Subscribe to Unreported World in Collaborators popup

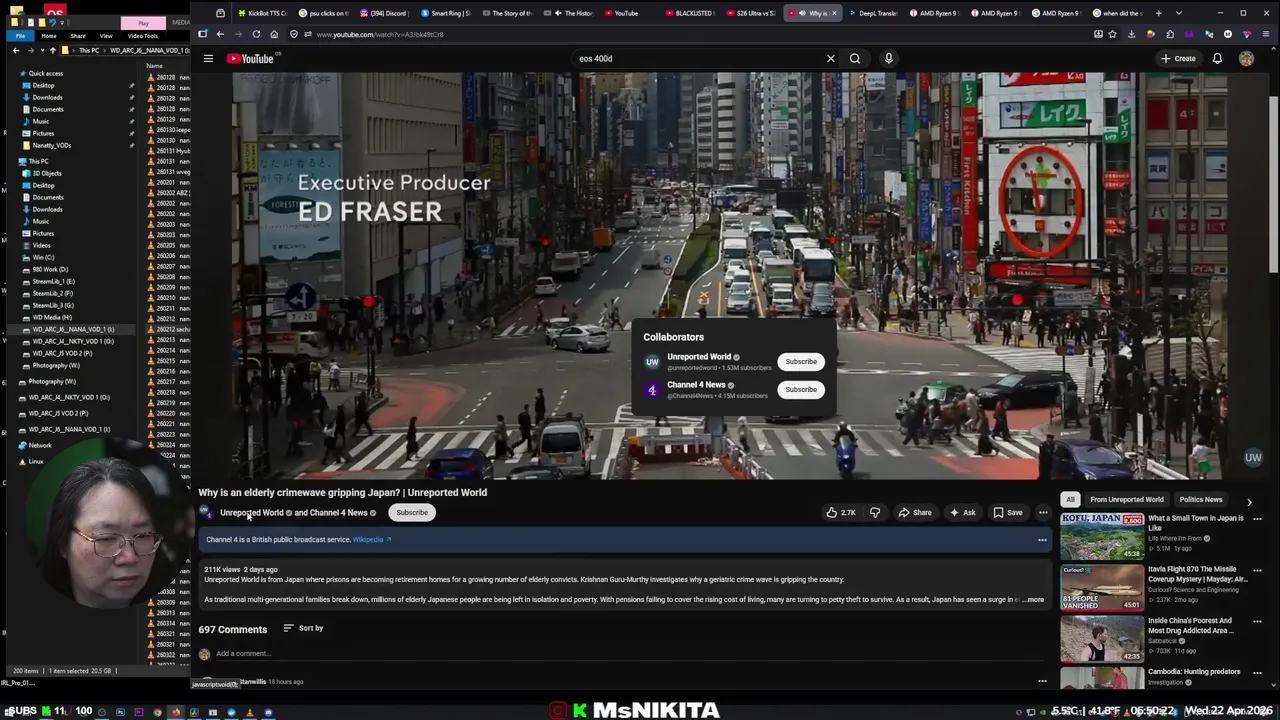click(x=801, y=361)
